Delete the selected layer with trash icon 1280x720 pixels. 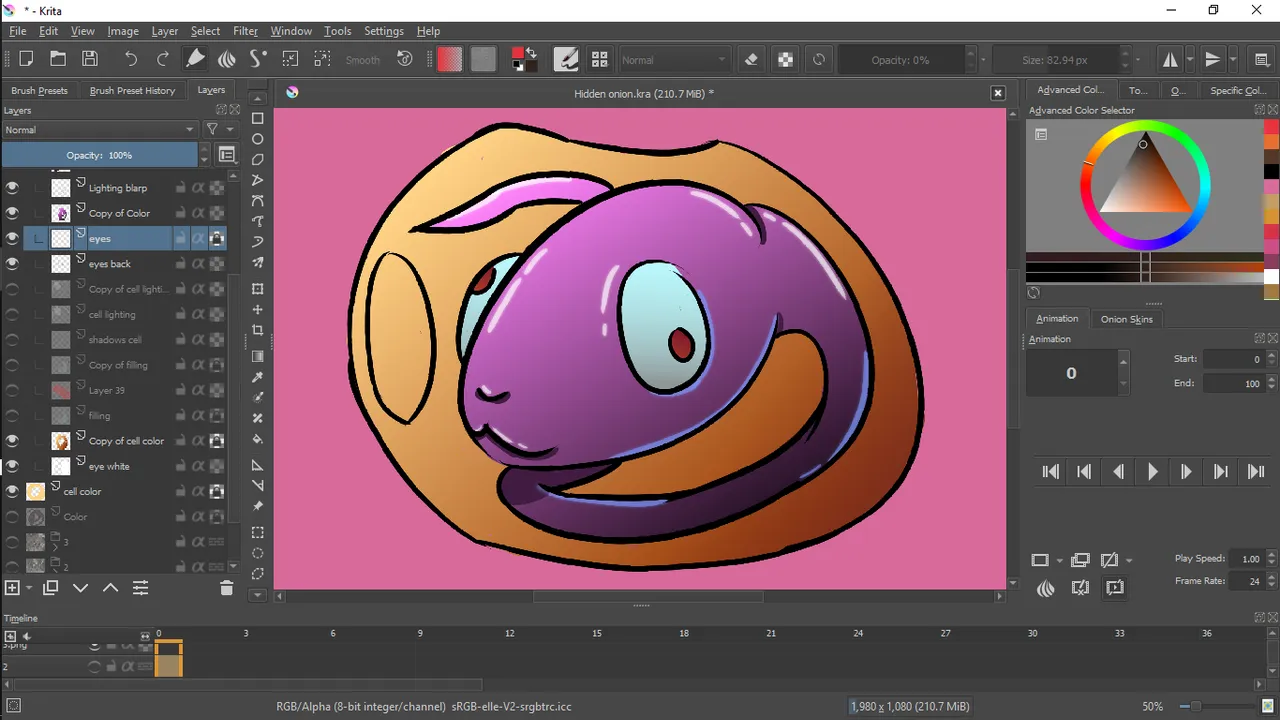227,588
